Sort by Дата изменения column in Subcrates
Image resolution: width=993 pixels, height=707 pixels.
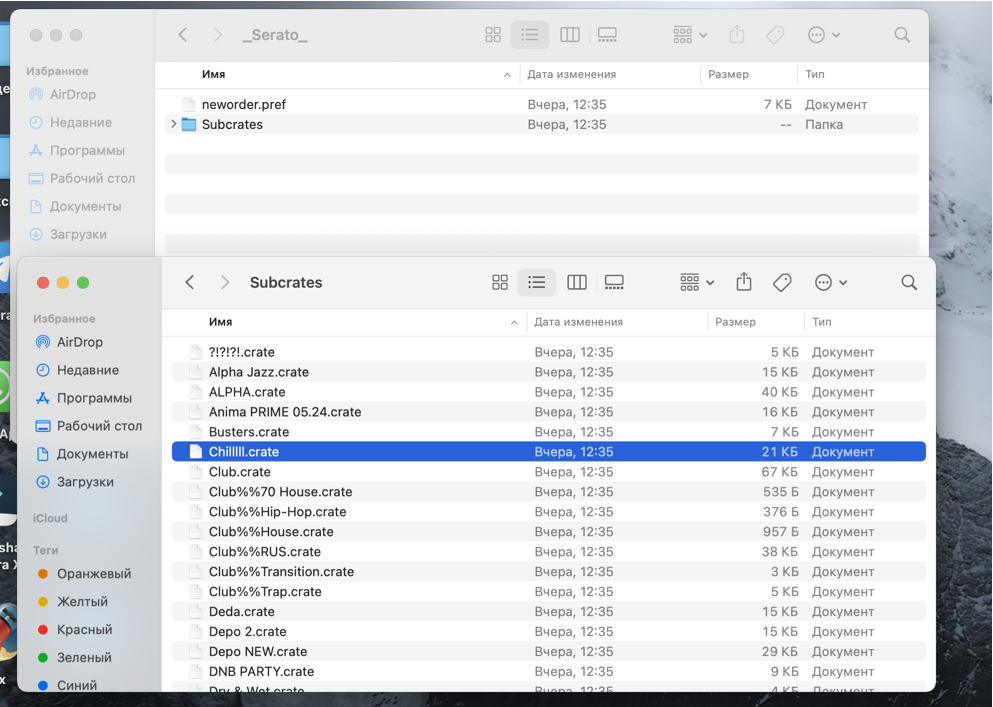click(578, 322)
